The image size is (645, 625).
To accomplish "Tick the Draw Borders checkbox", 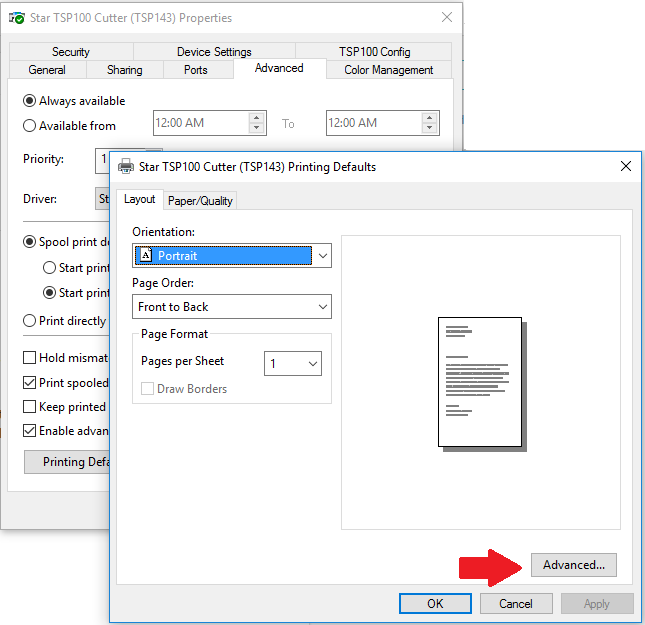I will pos(147,388).
